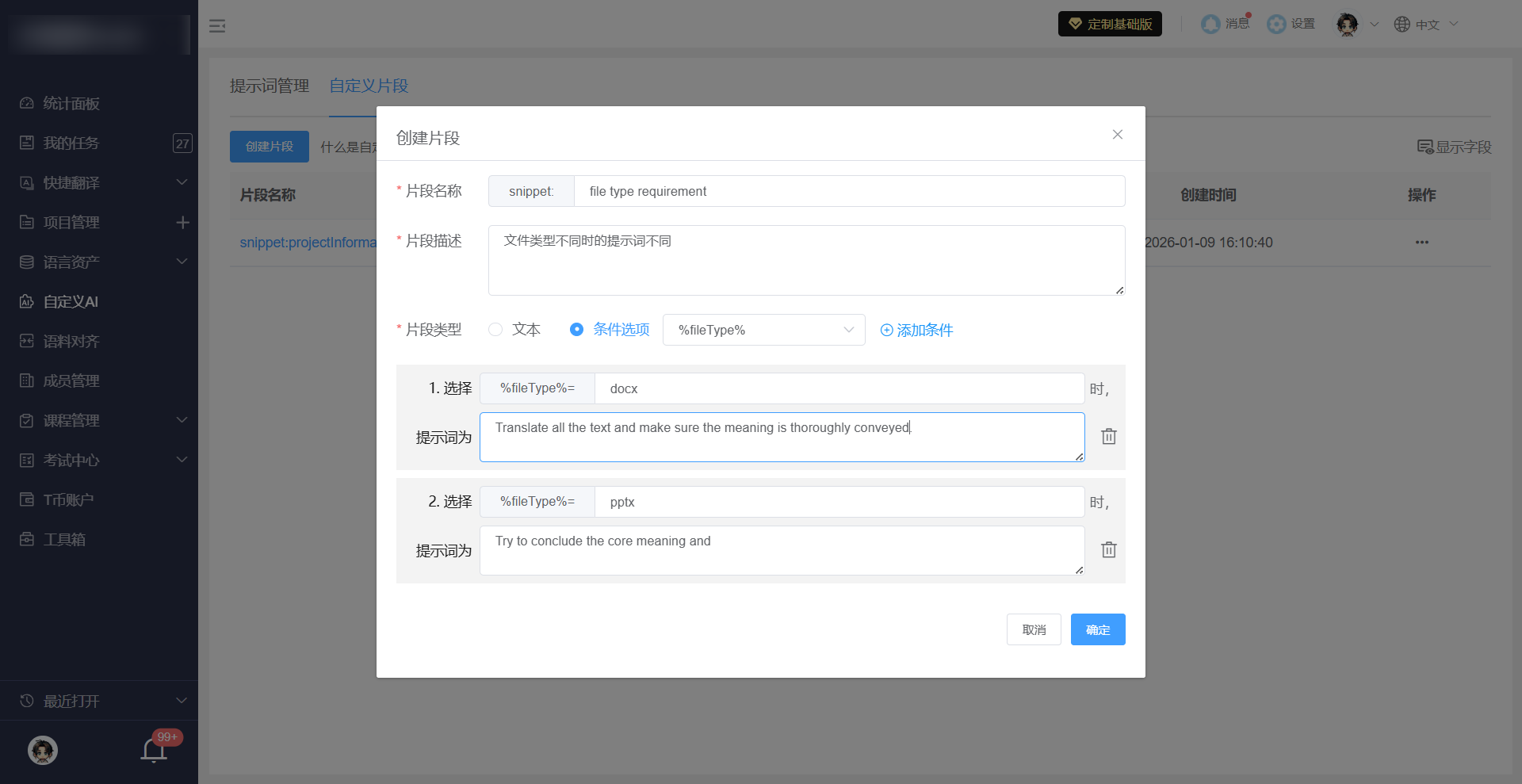The image size is (1522, 784).
Task: Click the 确定 confirm button
Action: (1097, 629)
